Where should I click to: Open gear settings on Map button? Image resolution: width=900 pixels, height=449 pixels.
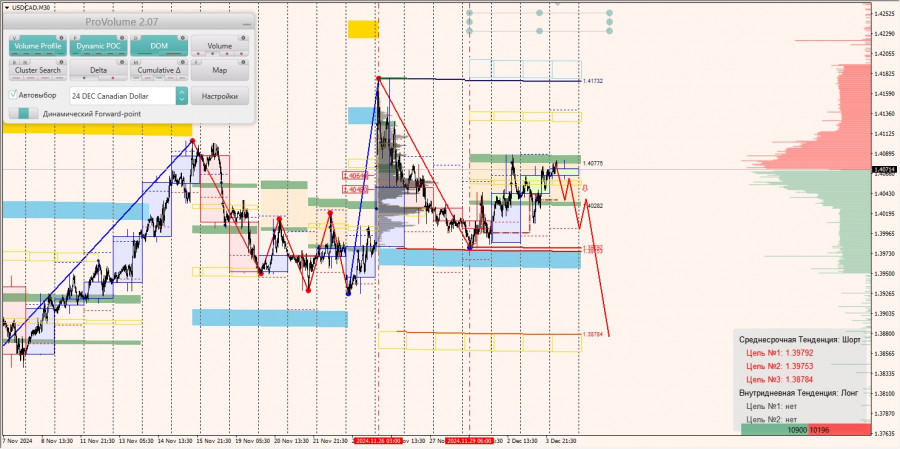pos(243,61)
